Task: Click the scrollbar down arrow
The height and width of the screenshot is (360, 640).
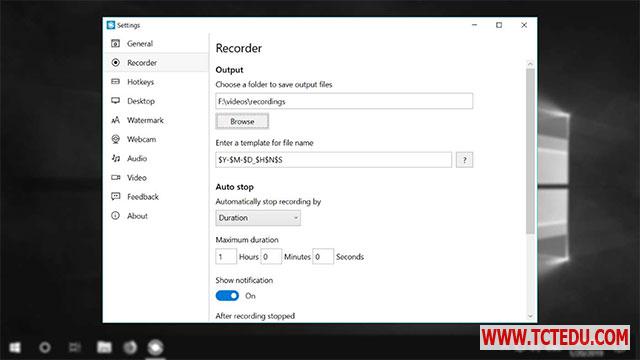Action: 530,316
